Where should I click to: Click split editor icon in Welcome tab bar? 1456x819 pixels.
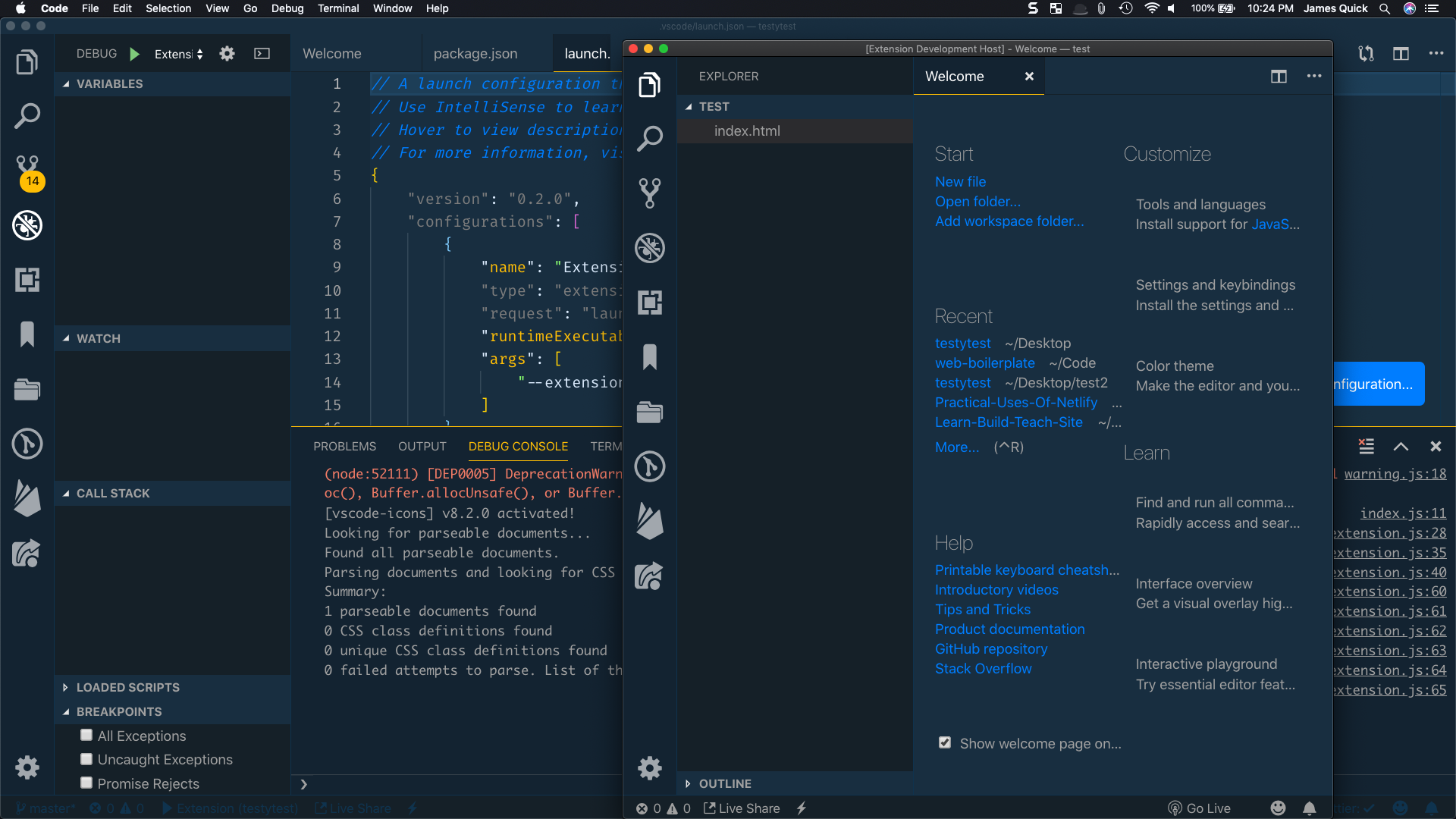(1279, 77)
